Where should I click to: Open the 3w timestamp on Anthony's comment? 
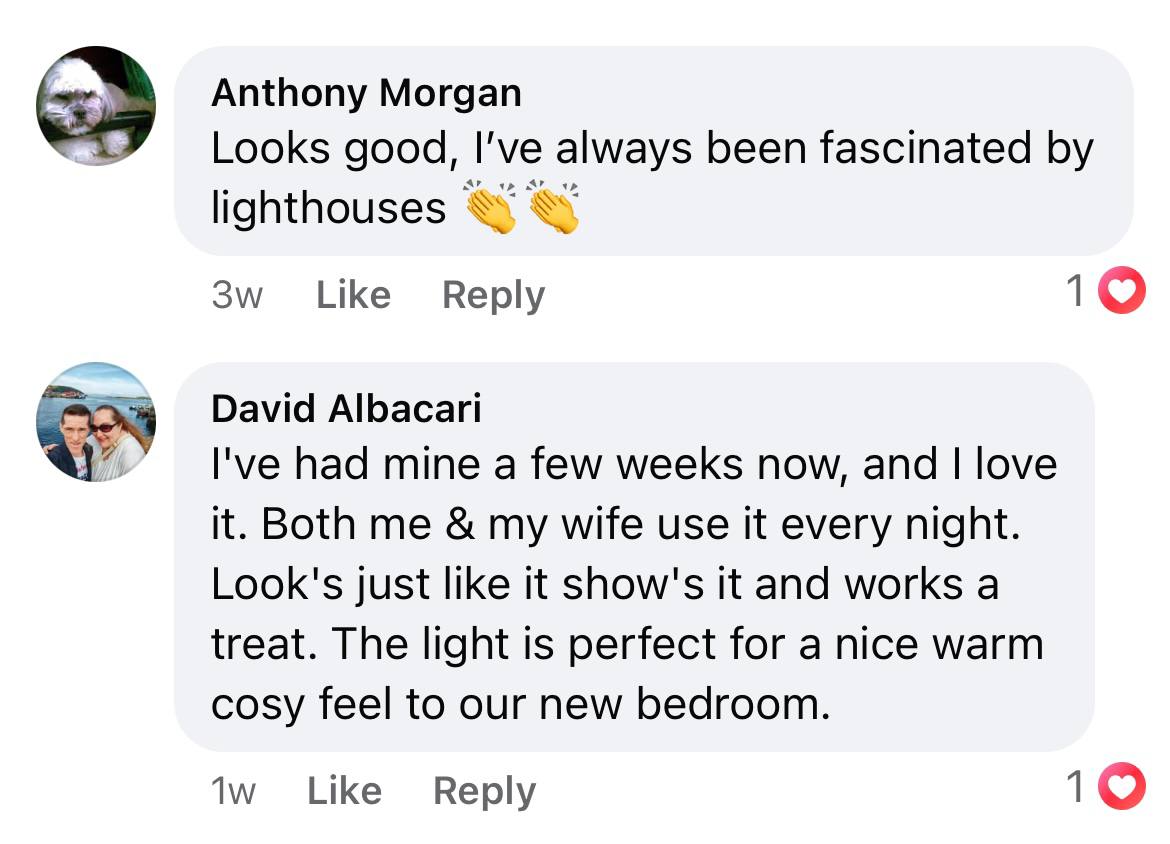click(x=237, y=295)
